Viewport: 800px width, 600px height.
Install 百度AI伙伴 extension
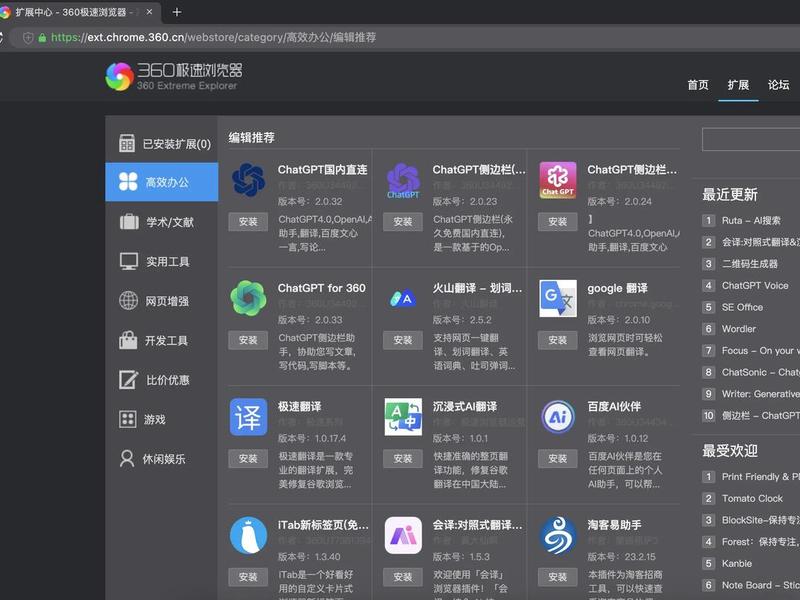click(558, 458)
